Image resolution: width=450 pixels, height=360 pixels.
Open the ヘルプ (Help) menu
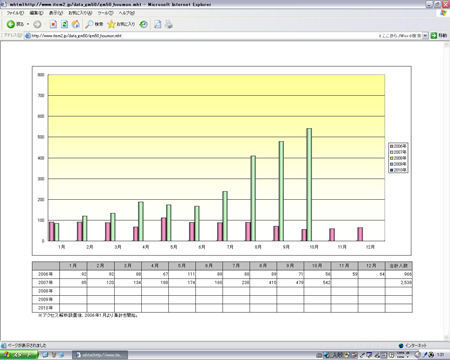click(x=127, y=13)
